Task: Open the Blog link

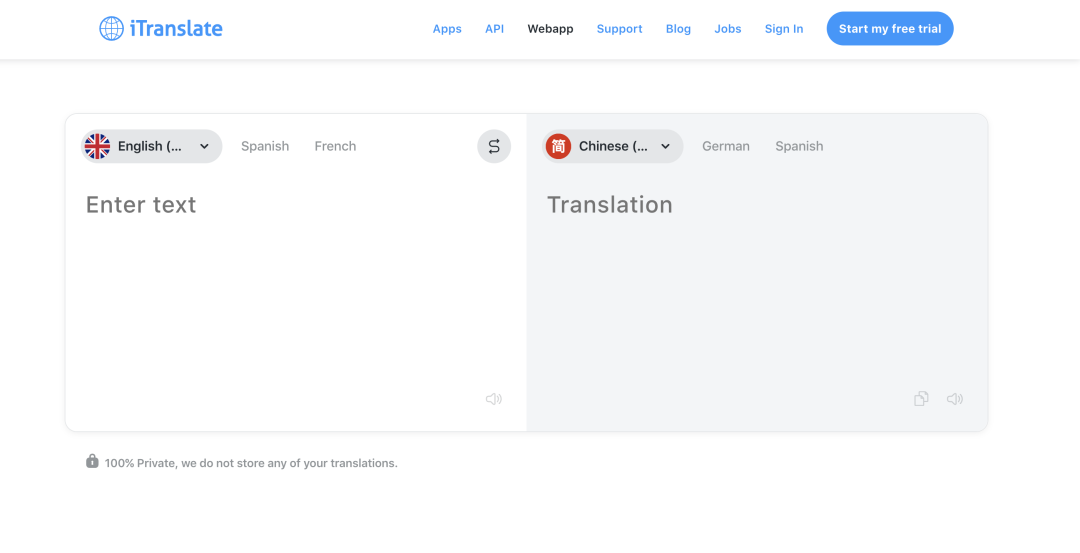Action: [x=678, y=29]
